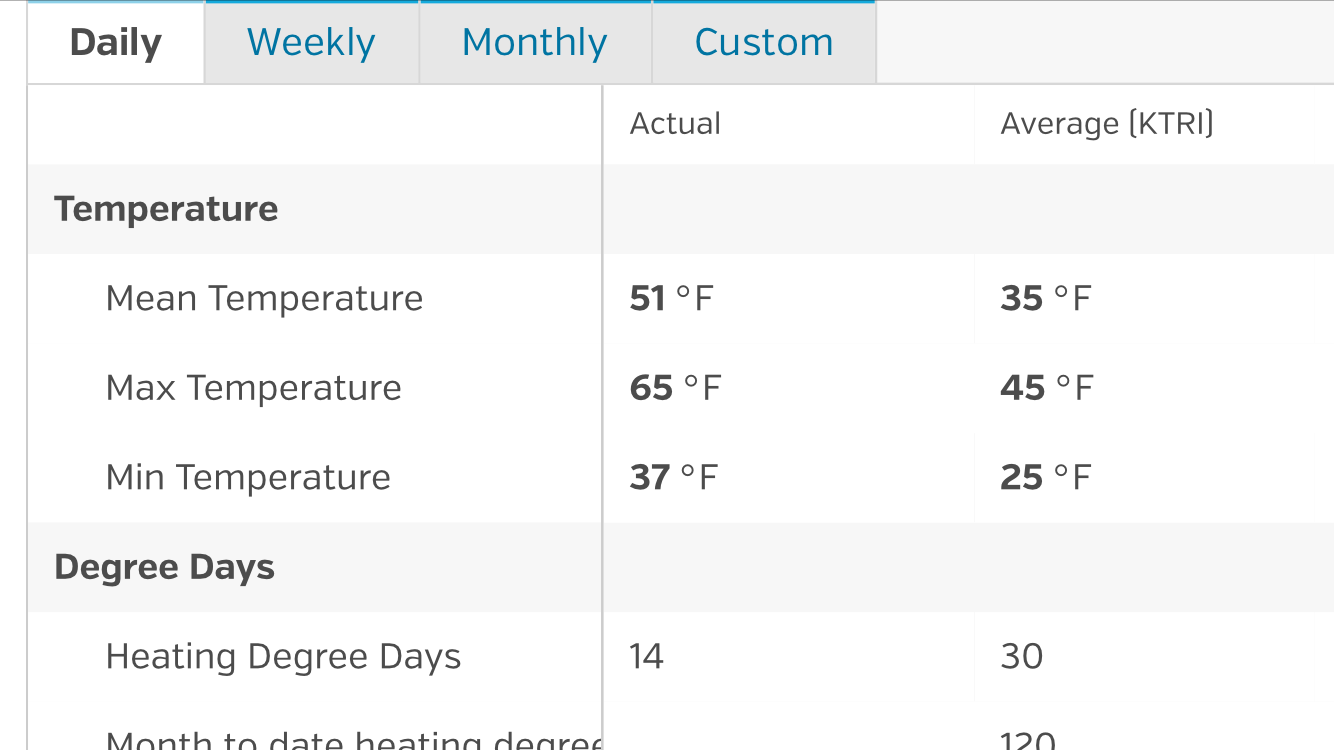Select the Mean Temperature row label
The width and height of the screenshot is (1334, 750).
coord(264,298)
